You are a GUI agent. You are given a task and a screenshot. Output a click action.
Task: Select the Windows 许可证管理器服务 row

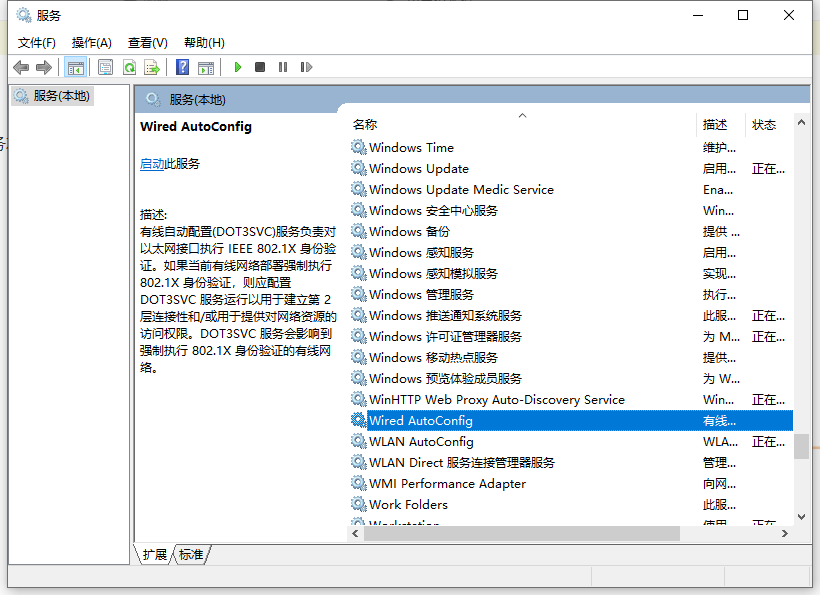[571, 336]
